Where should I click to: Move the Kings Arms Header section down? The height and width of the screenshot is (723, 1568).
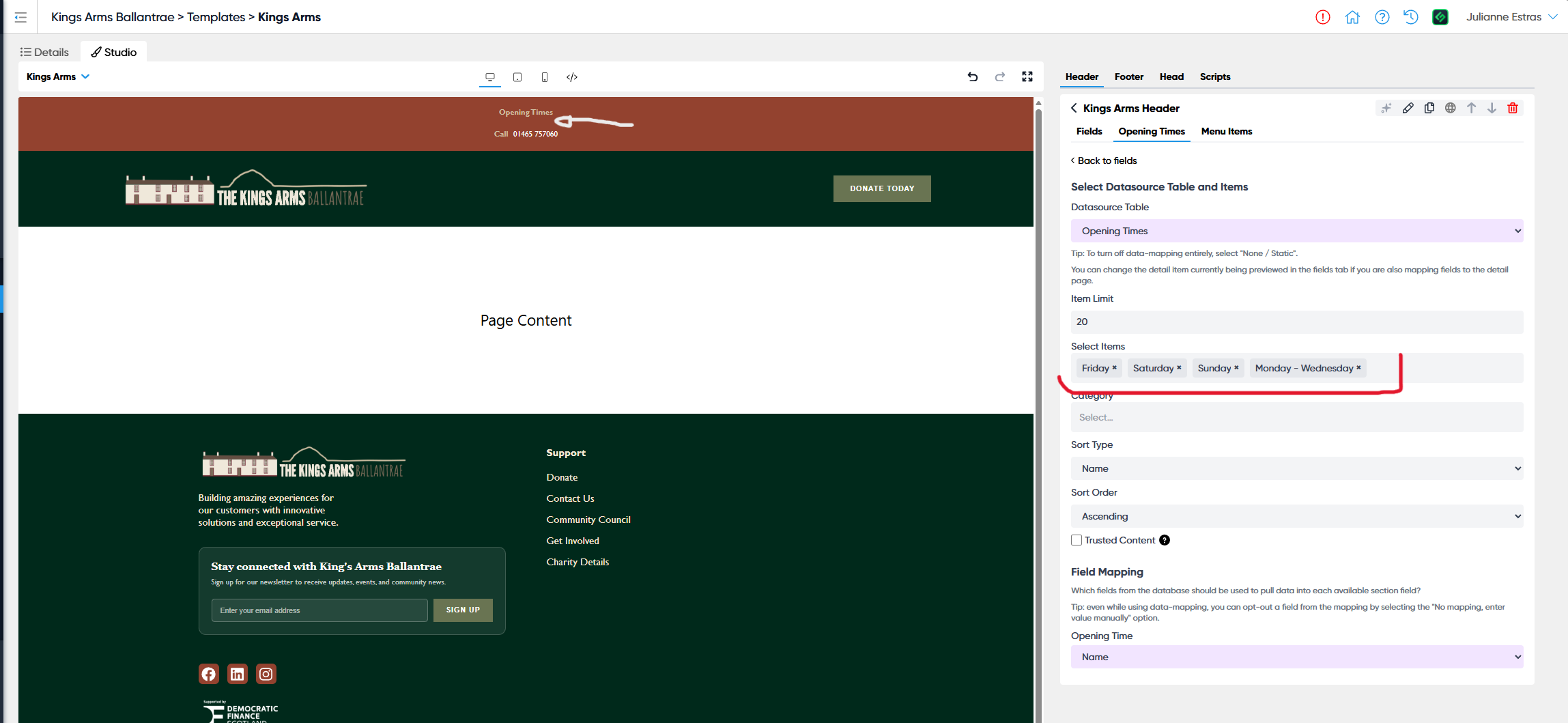(1492, 108)
